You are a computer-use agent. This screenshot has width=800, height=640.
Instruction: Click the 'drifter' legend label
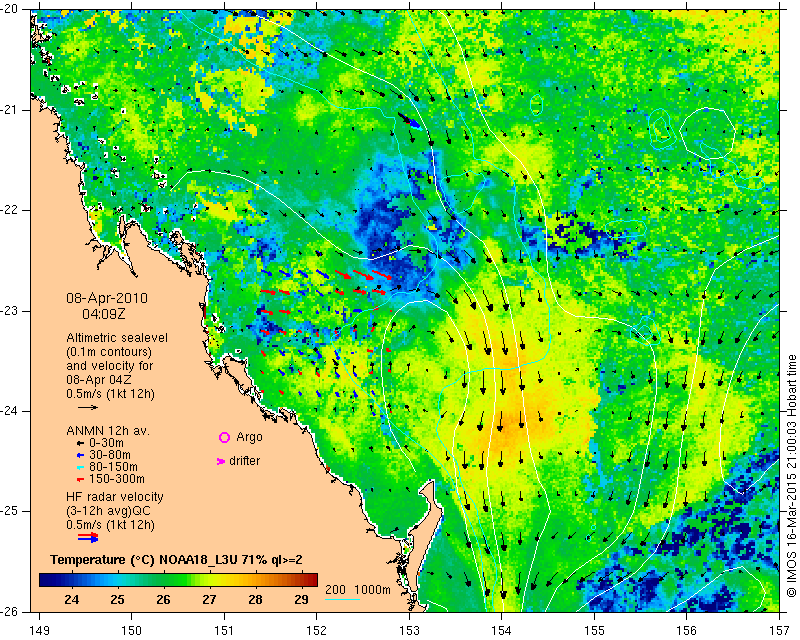point(244,461)
